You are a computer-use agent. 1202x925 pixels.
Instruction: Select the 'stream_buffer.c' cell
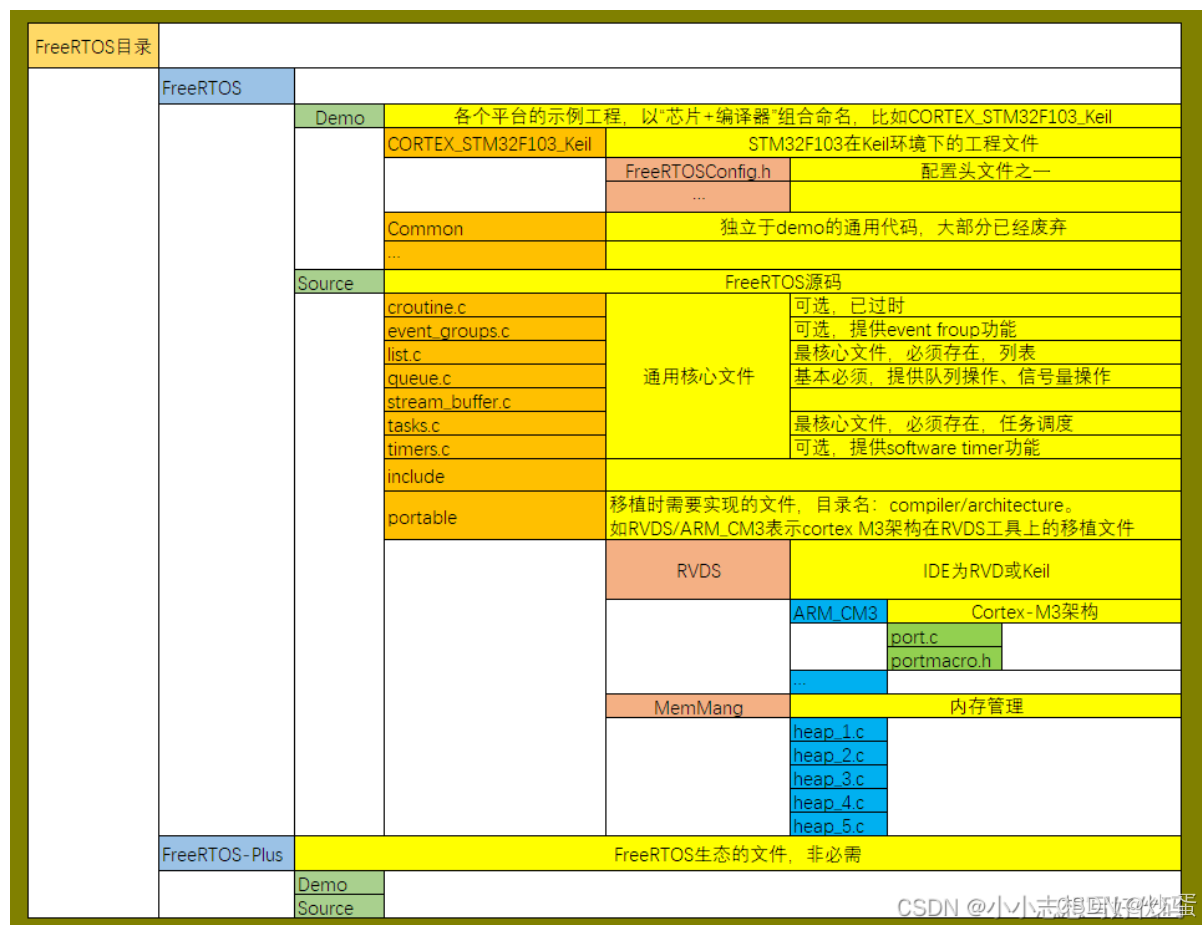point(495,401)
